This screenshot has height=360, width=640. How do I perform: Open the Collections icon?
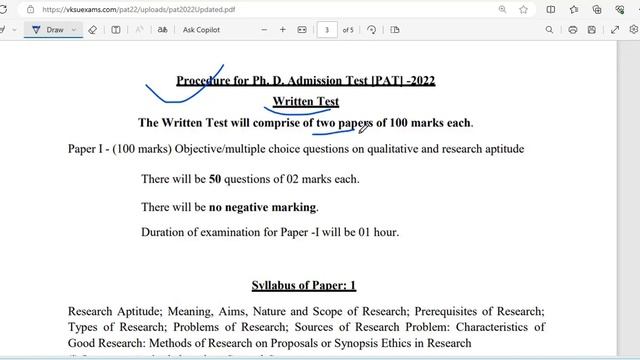pyautogui.click(x=597, y=9)
